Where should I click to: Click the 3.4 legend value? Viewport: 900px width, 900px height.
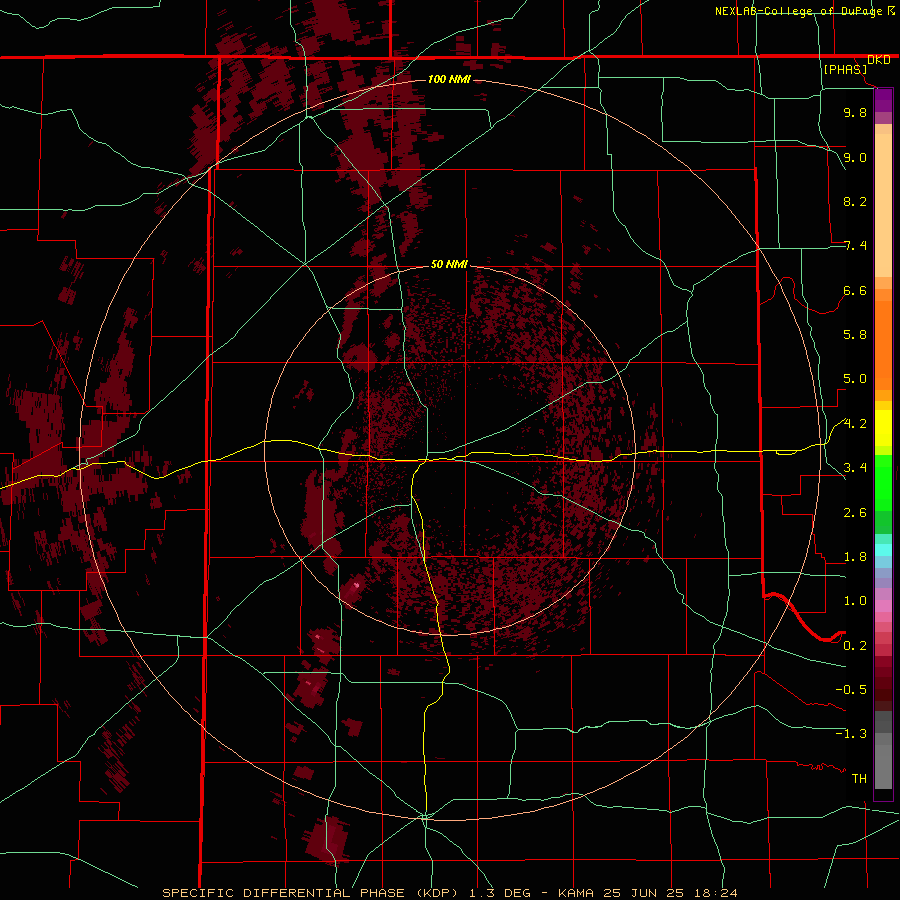tap(855, 468)
